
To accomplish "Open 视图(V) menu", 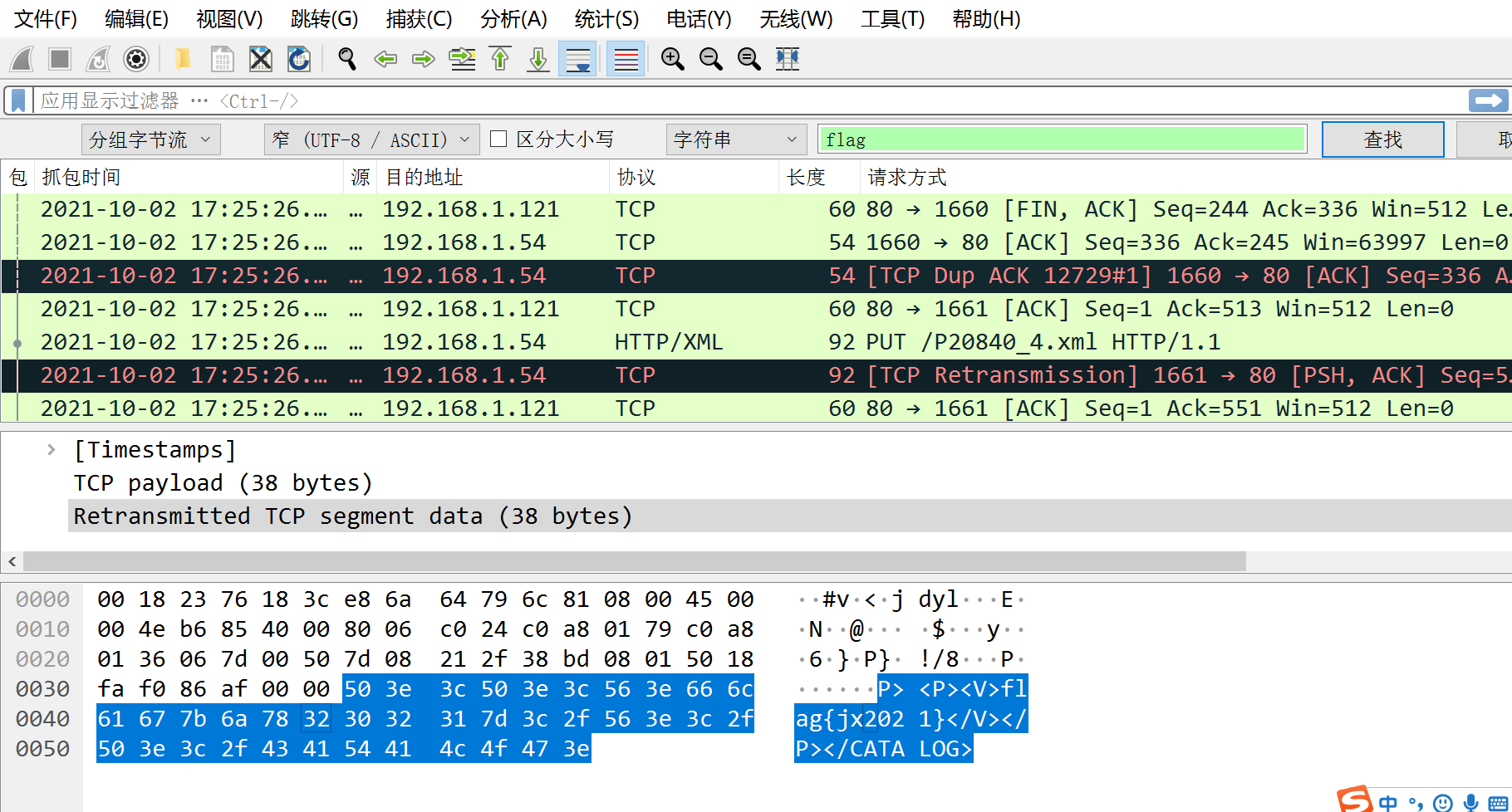I will pos(229,19).
